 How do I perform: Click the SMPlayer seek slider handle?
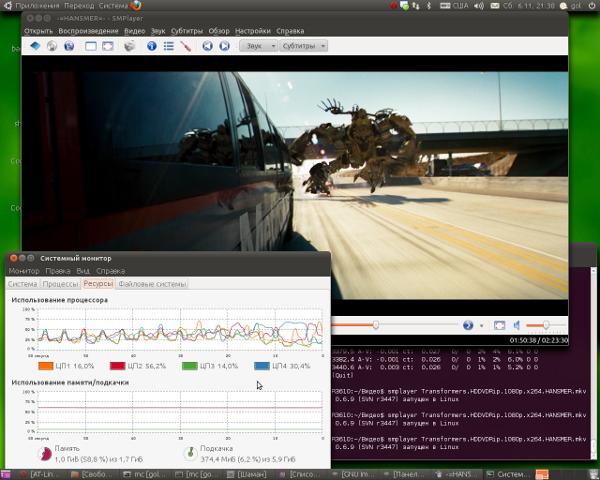376,325
